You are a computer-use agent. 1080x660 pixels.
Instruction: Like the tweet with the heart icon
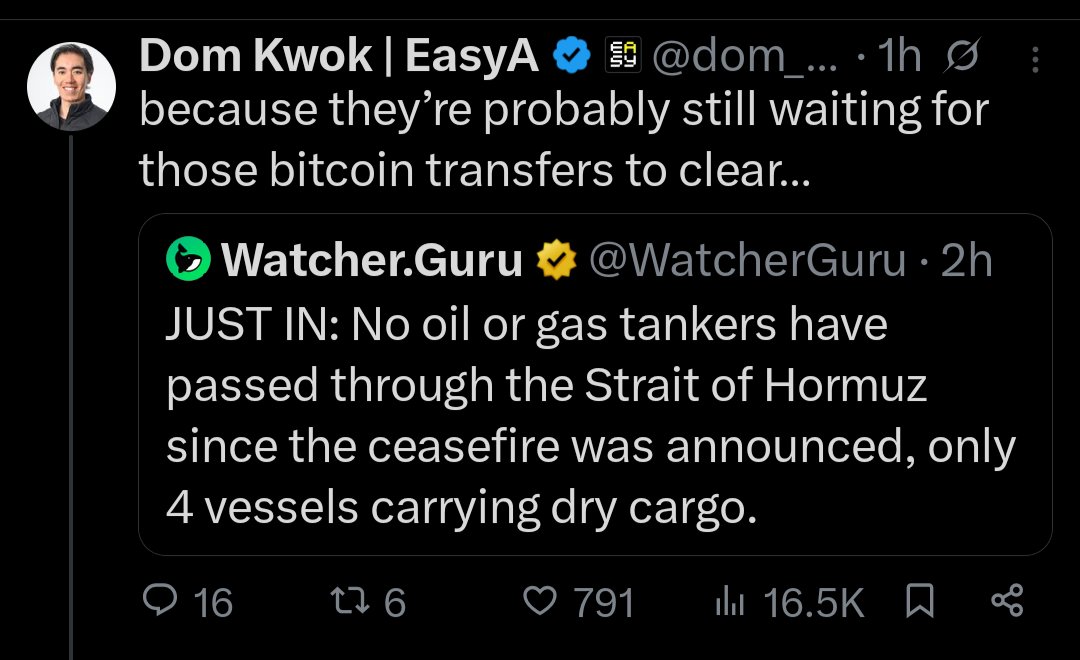coord(541,601)
